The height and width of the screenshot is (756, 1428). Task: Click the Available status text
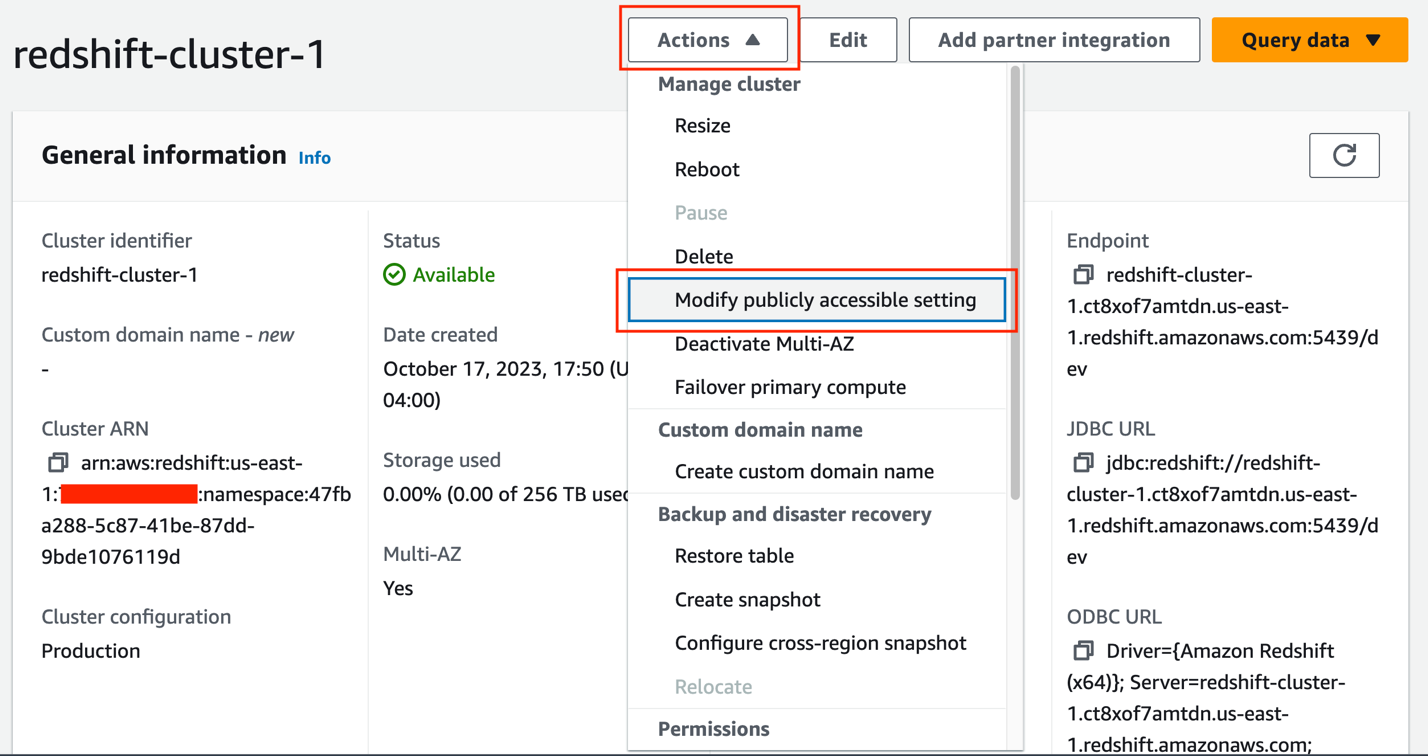[x=454, y=275]
